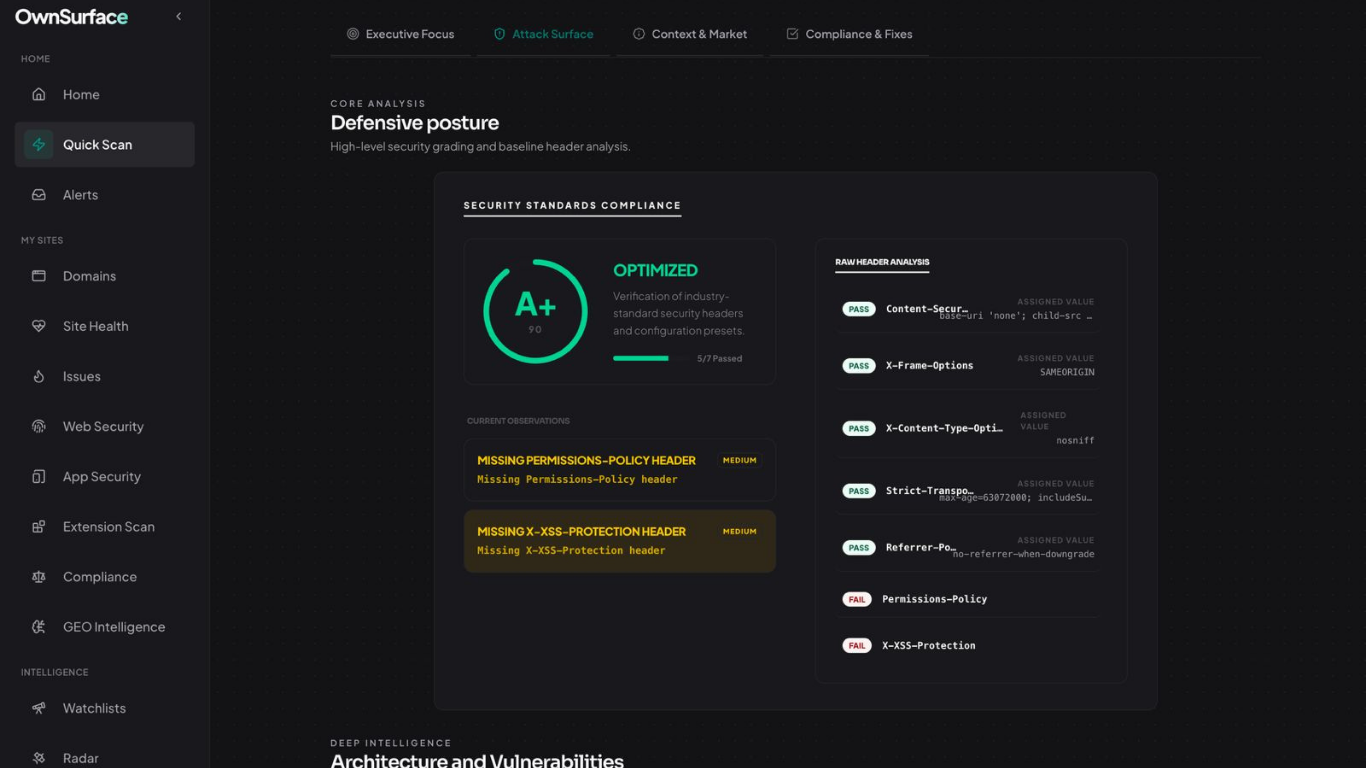Open the Missing Permissions-Policy Header observation
Screen dimensions: 1366x768
click(x=620, y=469)
